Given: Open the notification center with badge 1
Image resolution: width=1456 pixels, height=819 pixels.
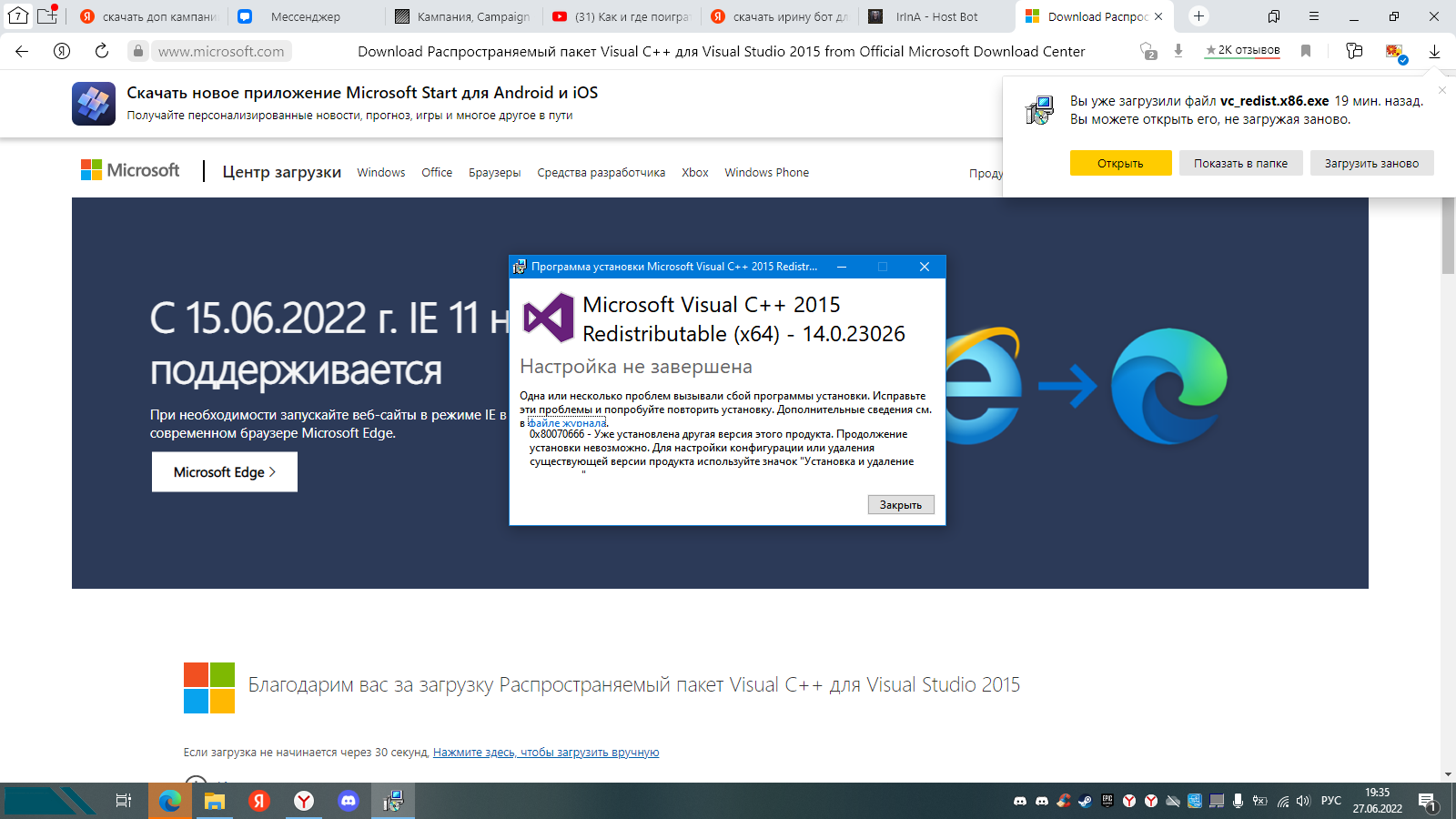Looking at the screenshot, I should [1427, 802].
